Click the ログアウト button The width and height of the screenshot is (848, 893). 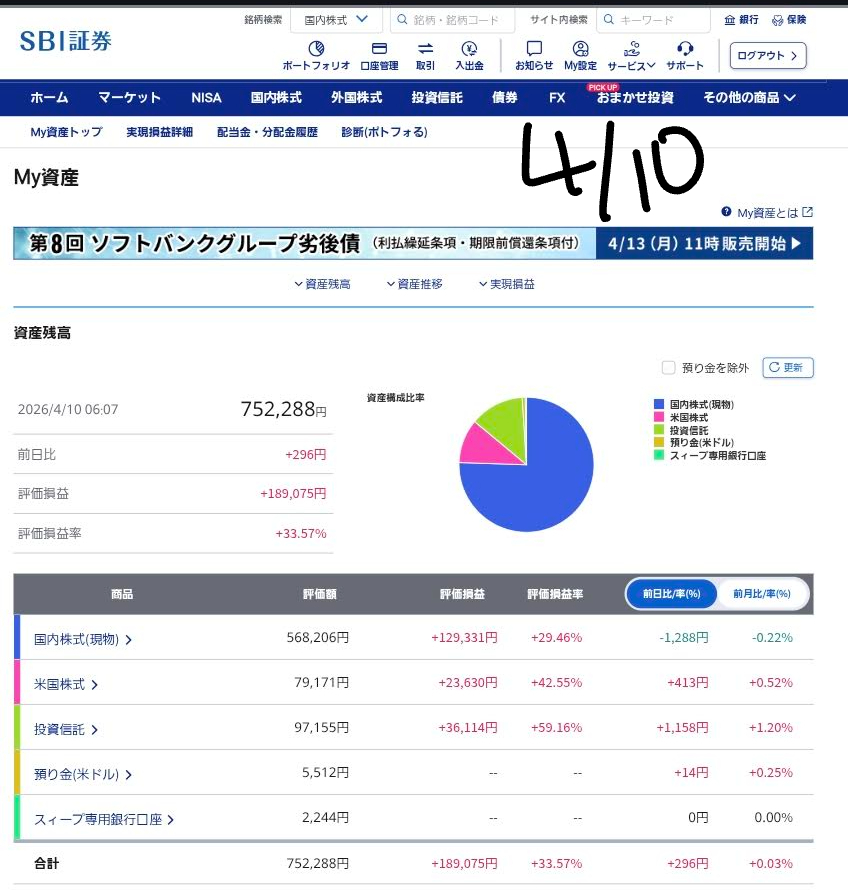(x=767, y=56)
